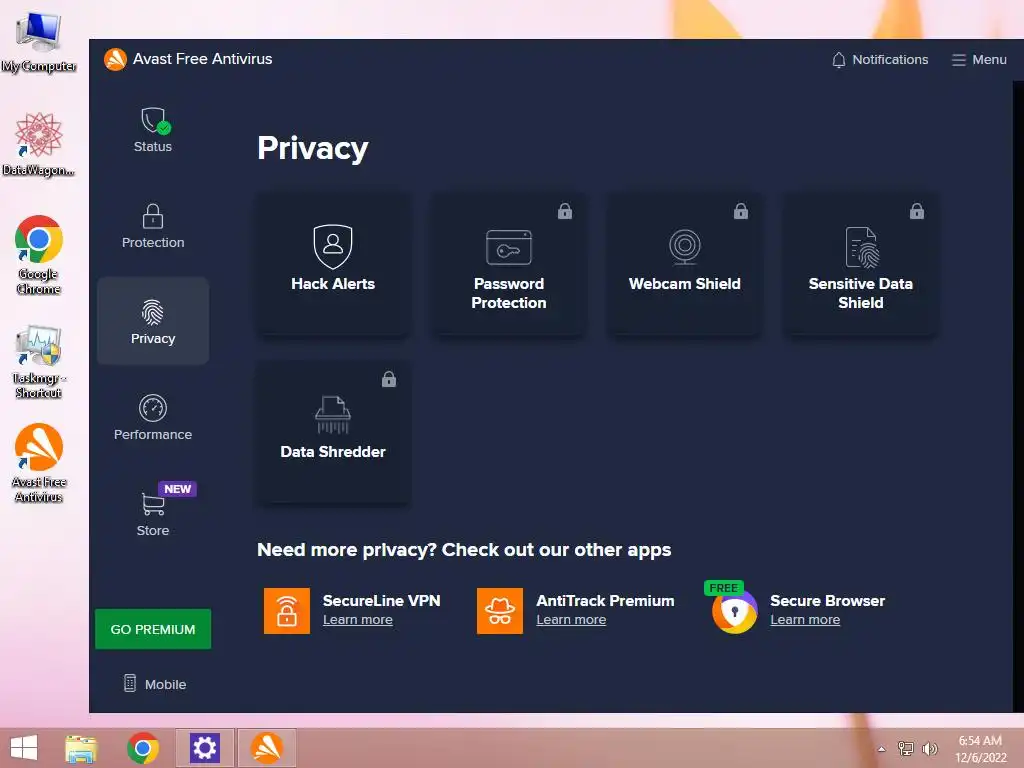This screenshot has height=768, width=1024.
Task: Click the Webcam Shield tile label
Action: click(684, 284)
